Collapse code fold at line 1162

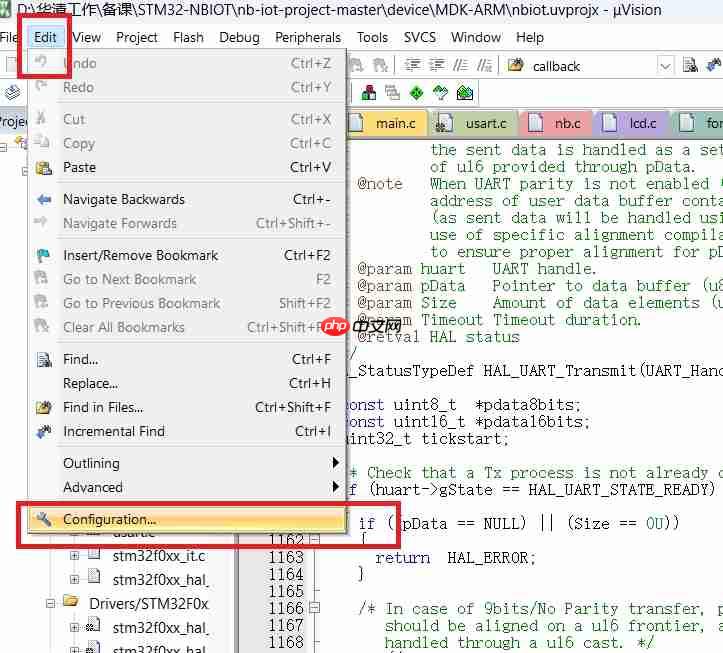(x=314, y=540)
